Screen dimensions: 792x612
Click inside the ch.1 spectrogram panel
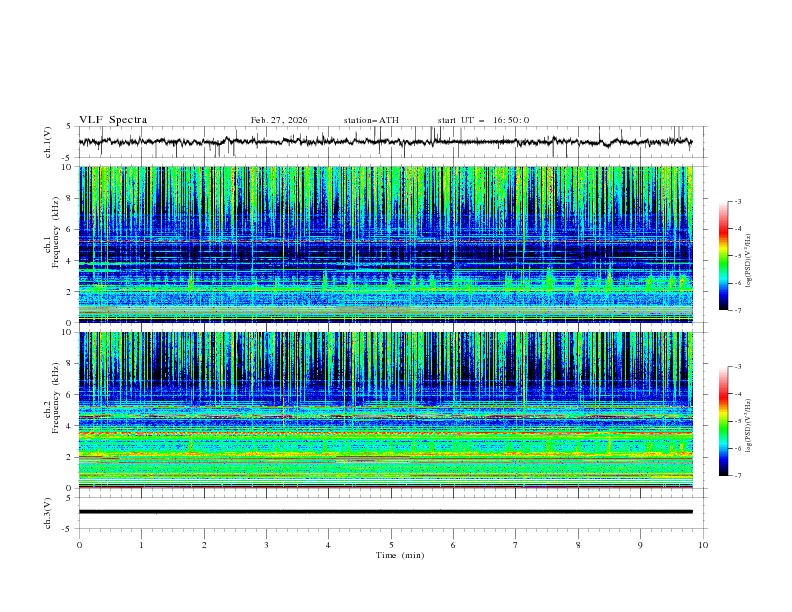tap(385, 244)
